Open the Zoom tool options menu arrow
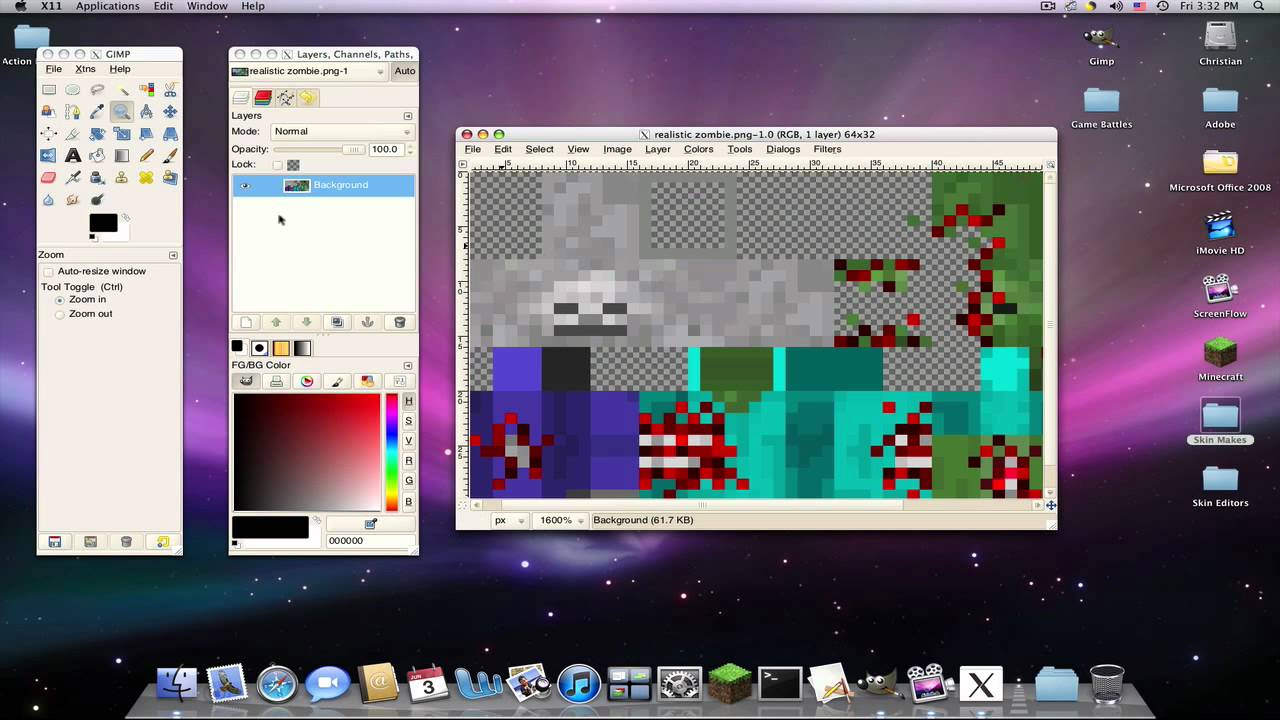1280x720 pixels. click(x=172, y=255)
